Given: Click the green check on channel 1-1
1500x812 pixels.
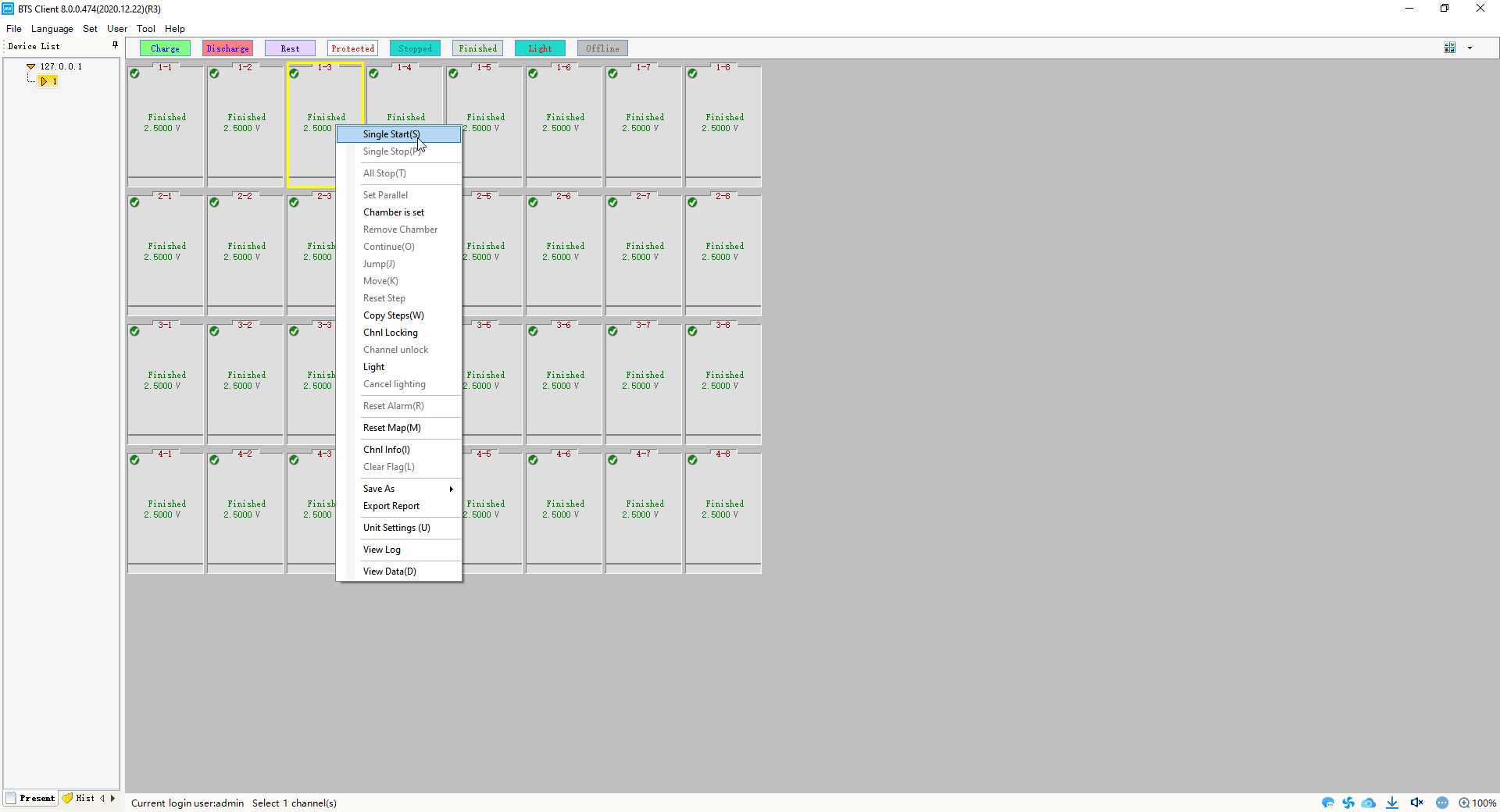Looking at the screenshot, I should 135,73.
